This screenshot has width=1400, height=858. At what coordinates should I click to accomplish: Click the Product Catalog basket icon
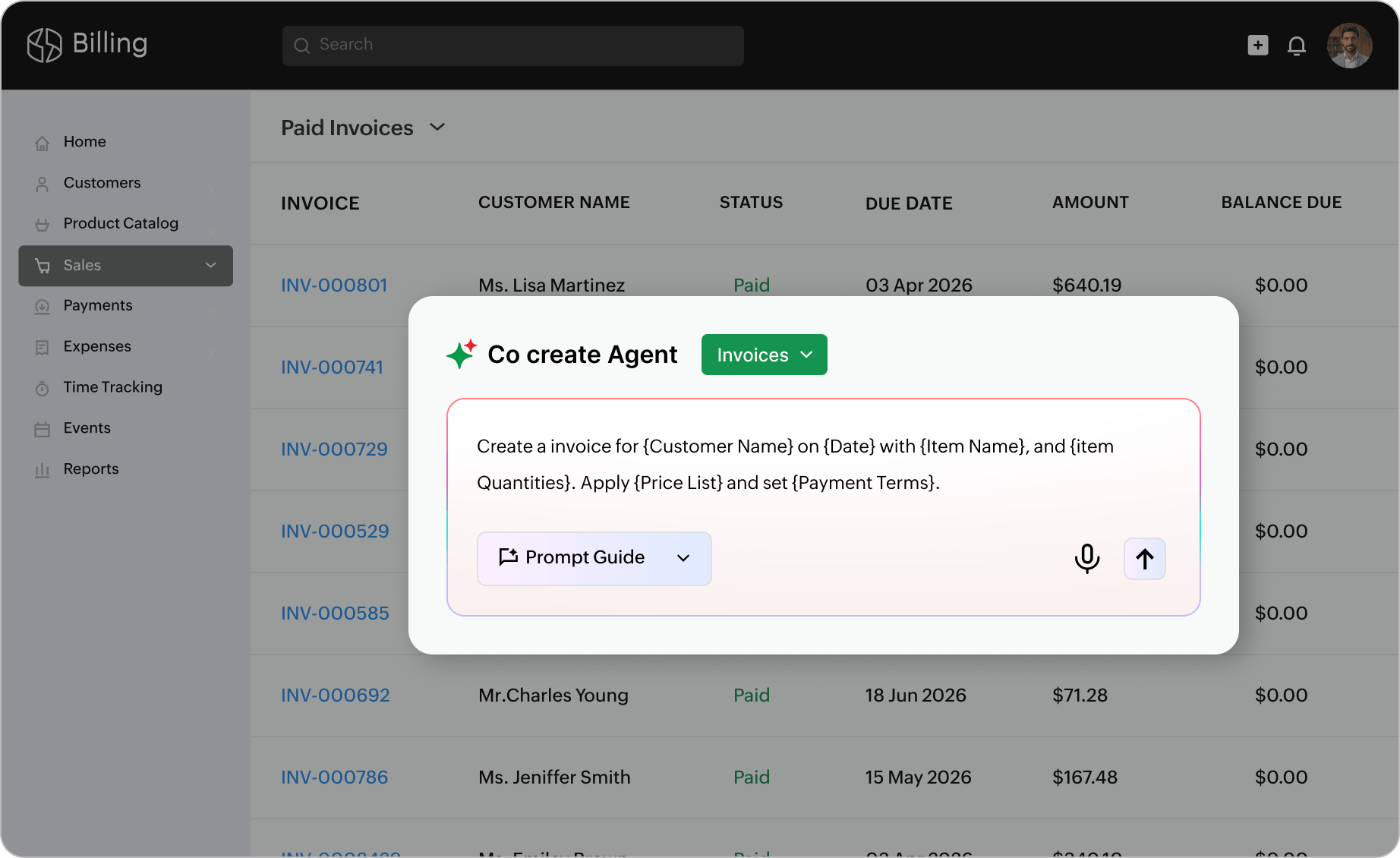point(43,225)
